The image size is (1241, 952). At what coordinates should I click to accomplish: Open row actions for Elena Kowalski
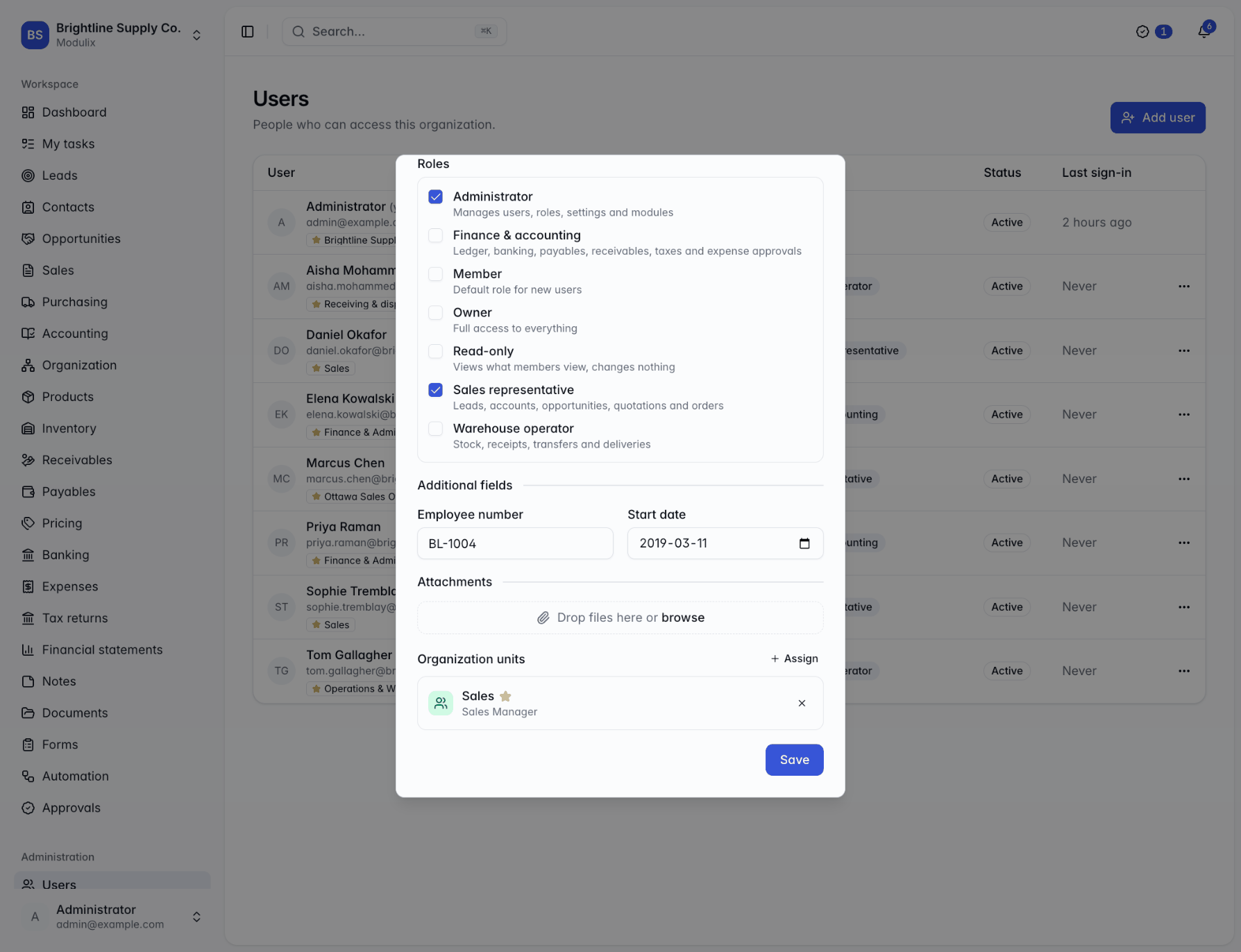[x=1184, y=415]
